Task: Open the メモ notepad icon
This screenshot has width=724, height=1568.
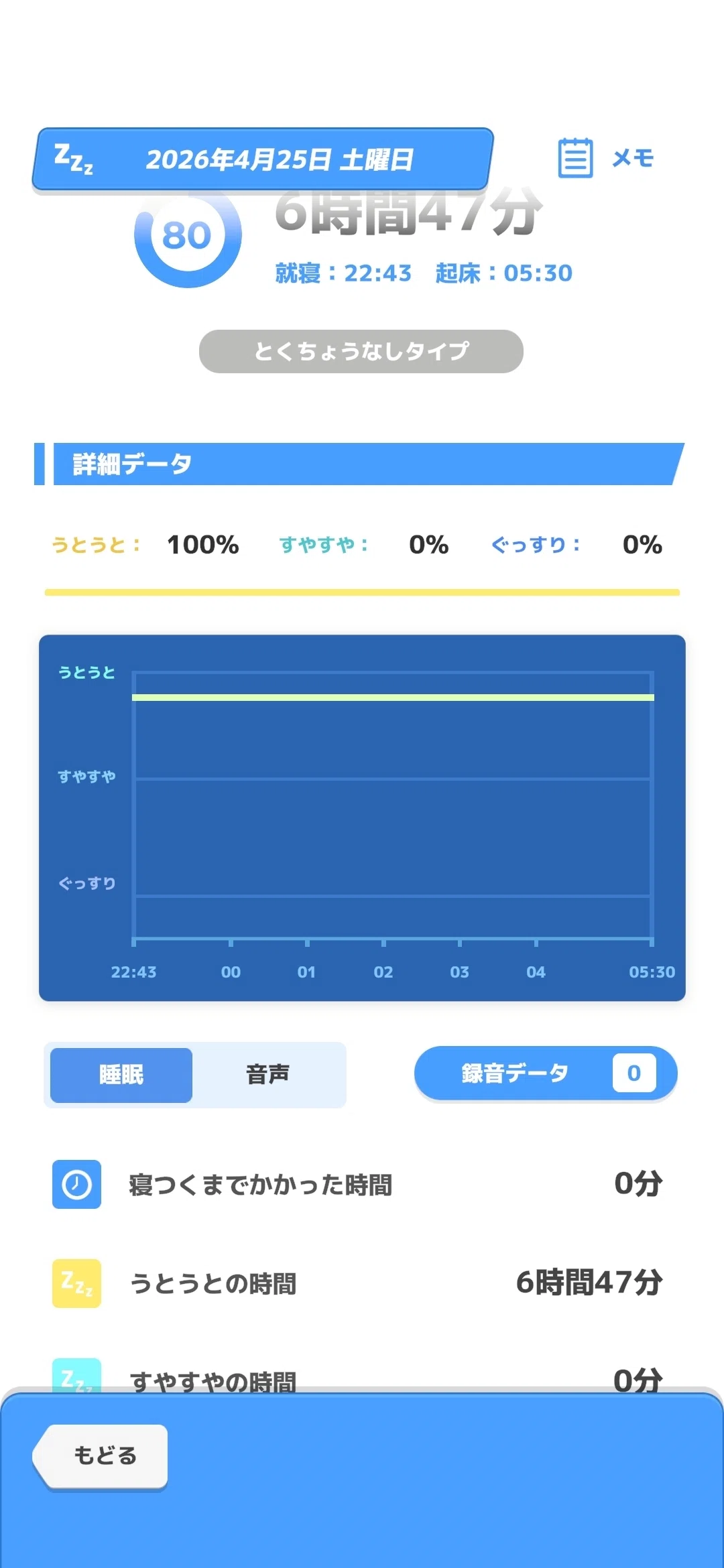Action: point(575,158)
